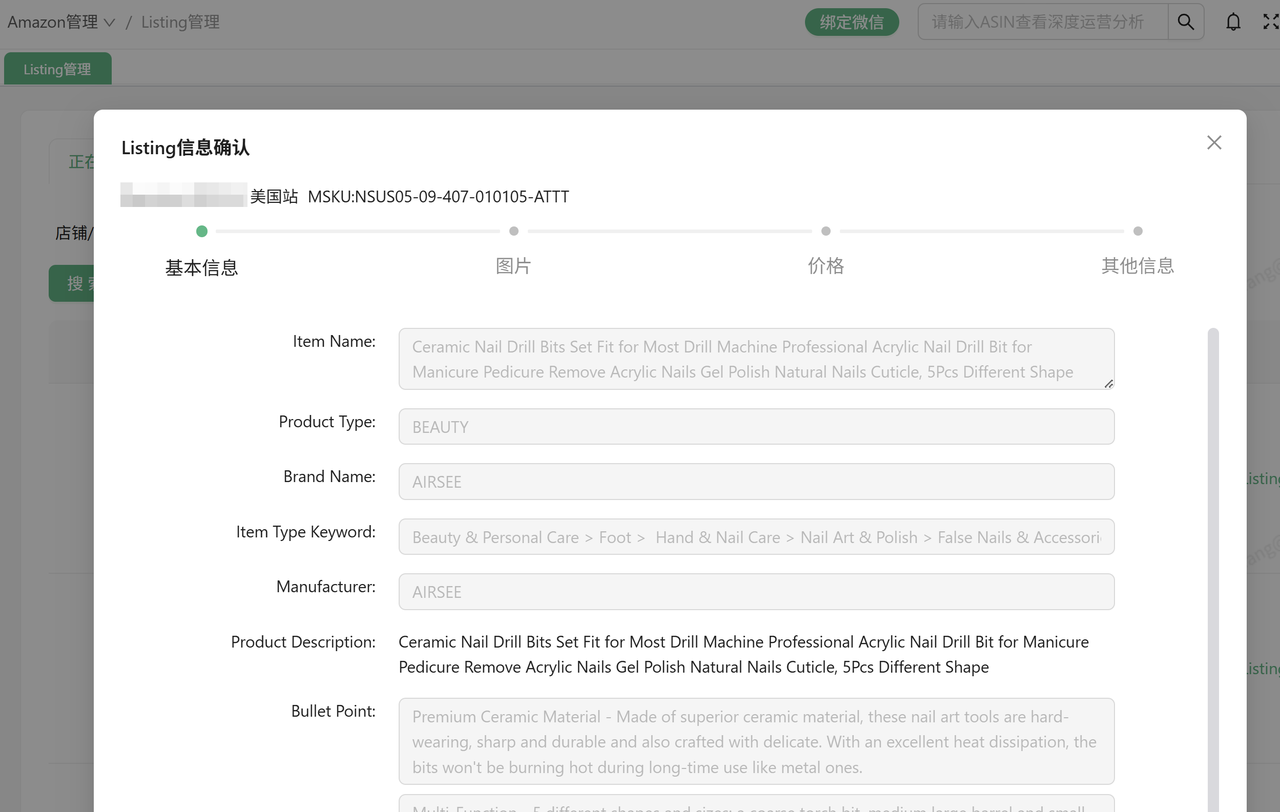This screenshot has width=1280, height=812.
Task: Go to the 其他信息 step
Action: [x=1137, y=265]
